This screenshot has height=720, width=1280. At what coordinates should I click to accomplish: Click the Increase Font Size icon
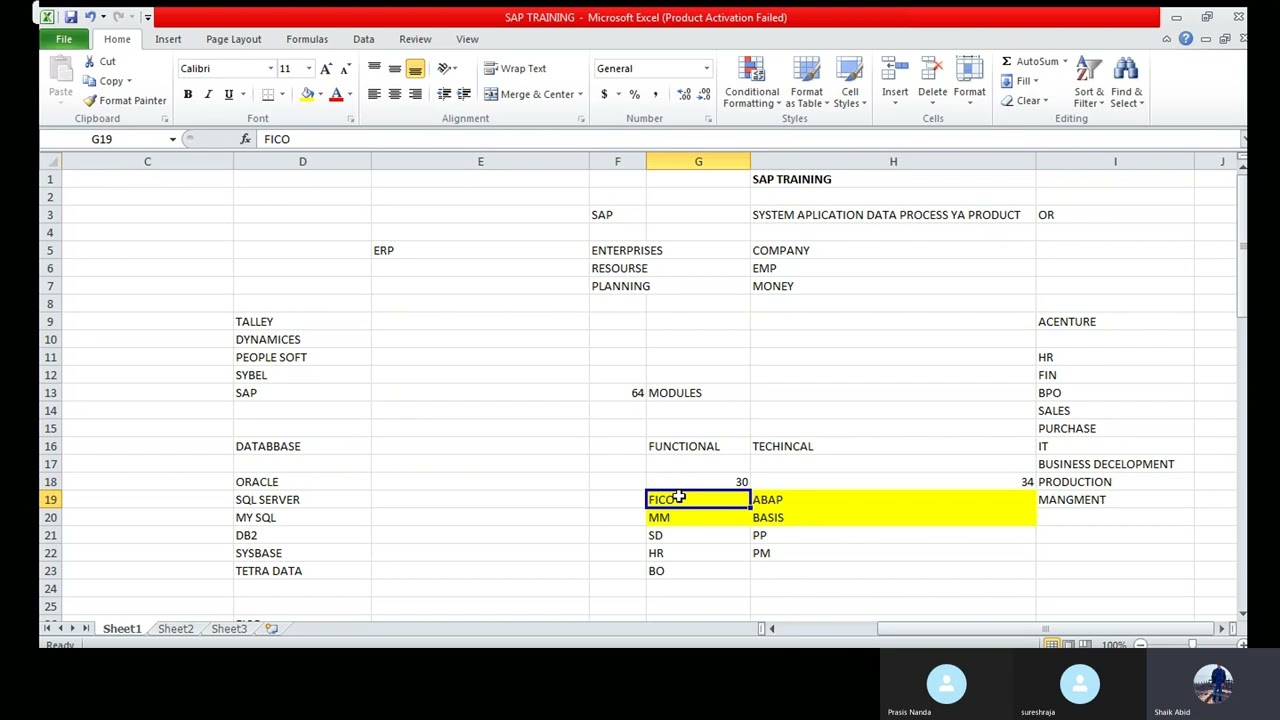[x=326, y=68]
